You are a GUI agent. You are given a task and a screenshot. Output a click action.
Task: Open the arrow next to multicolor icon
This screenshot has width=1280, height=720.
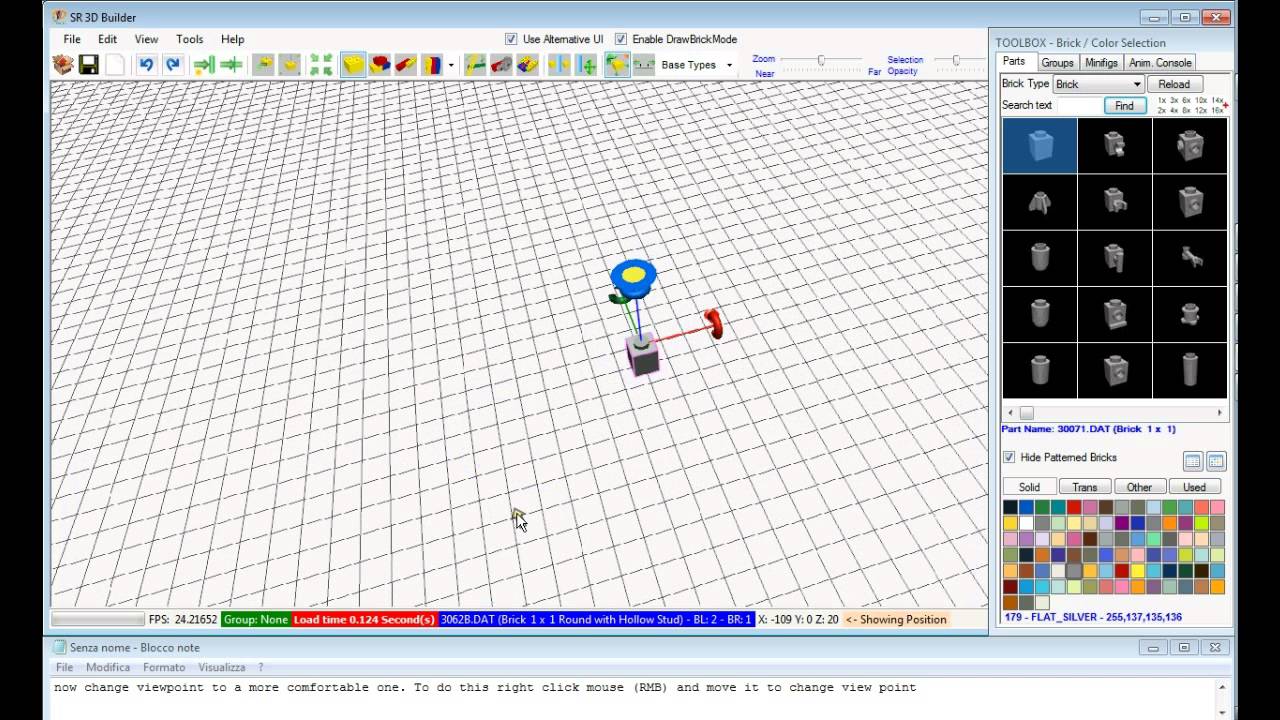tap(451, 66)
